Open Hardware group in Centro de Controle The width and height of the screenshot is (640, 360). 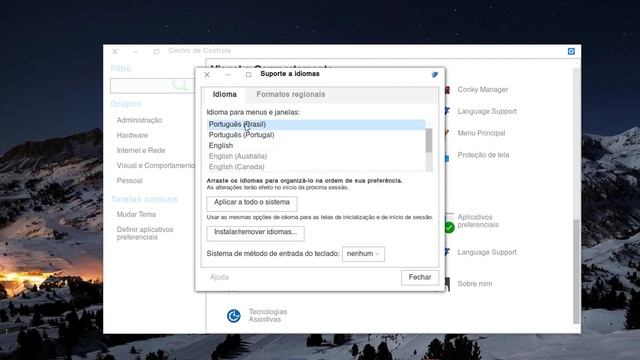coord(132,135)
